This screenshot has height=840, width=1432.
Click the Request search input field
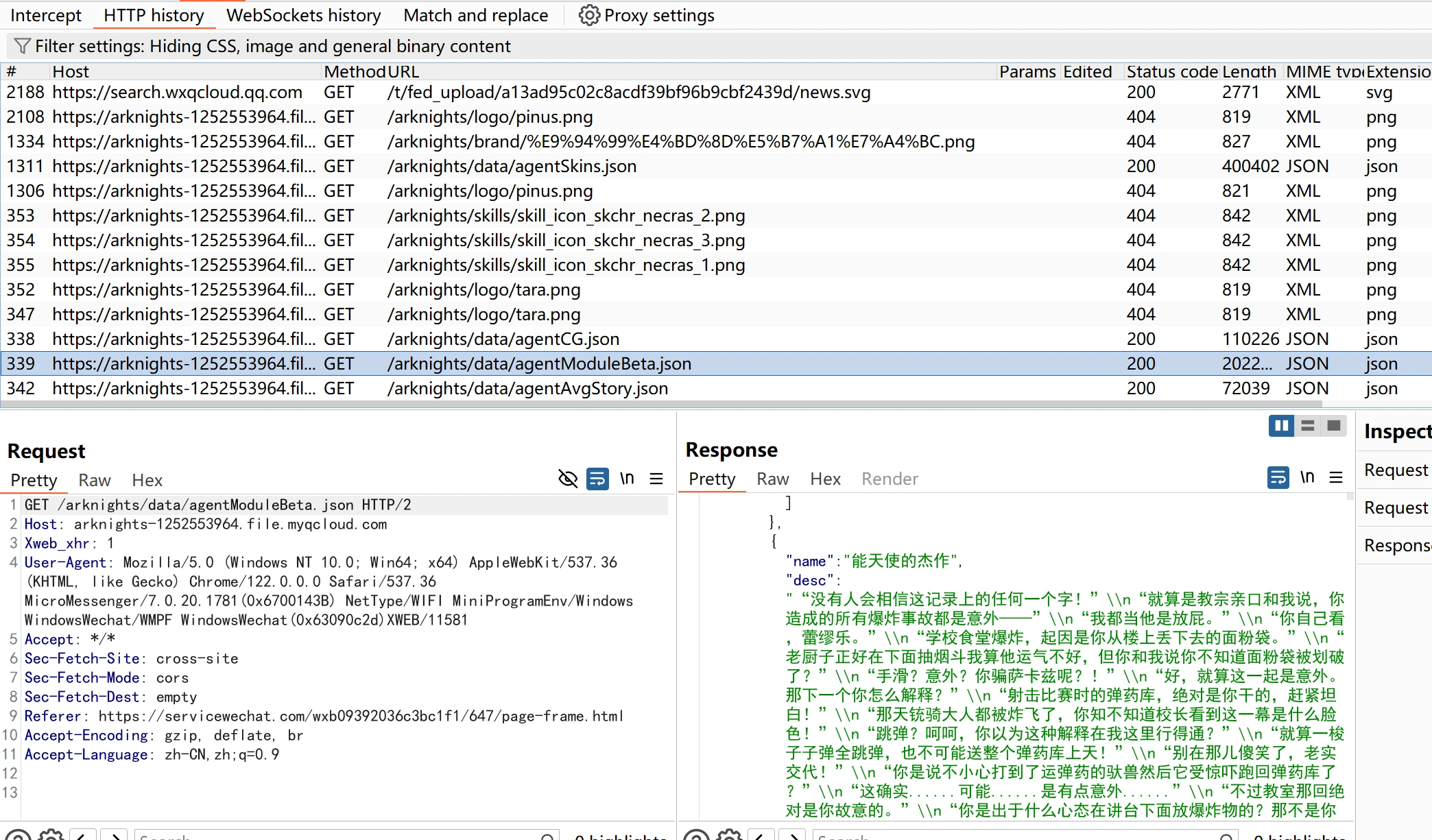point(343,836)
